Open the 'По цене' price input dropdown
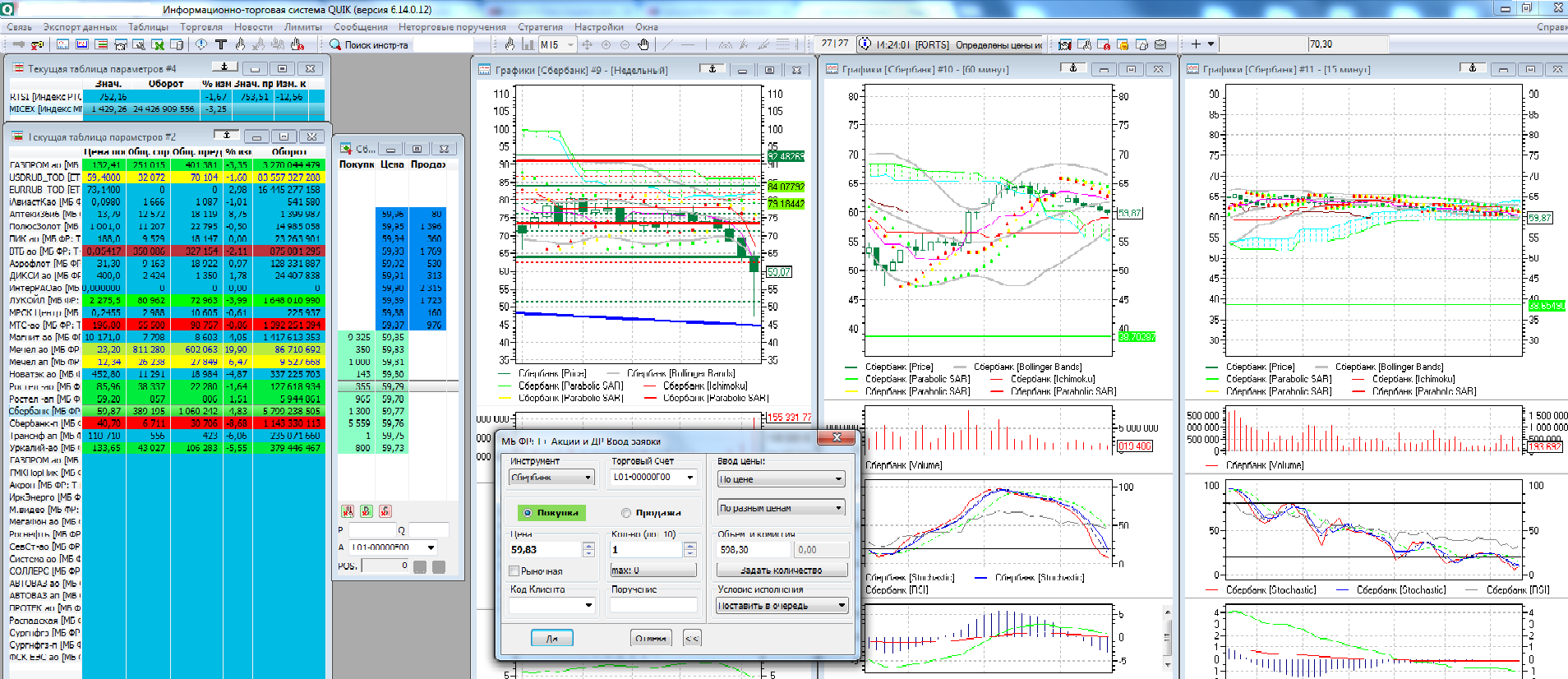Image resolution: width=1568 pixels, height=679 pixels. tap(781, 479)
